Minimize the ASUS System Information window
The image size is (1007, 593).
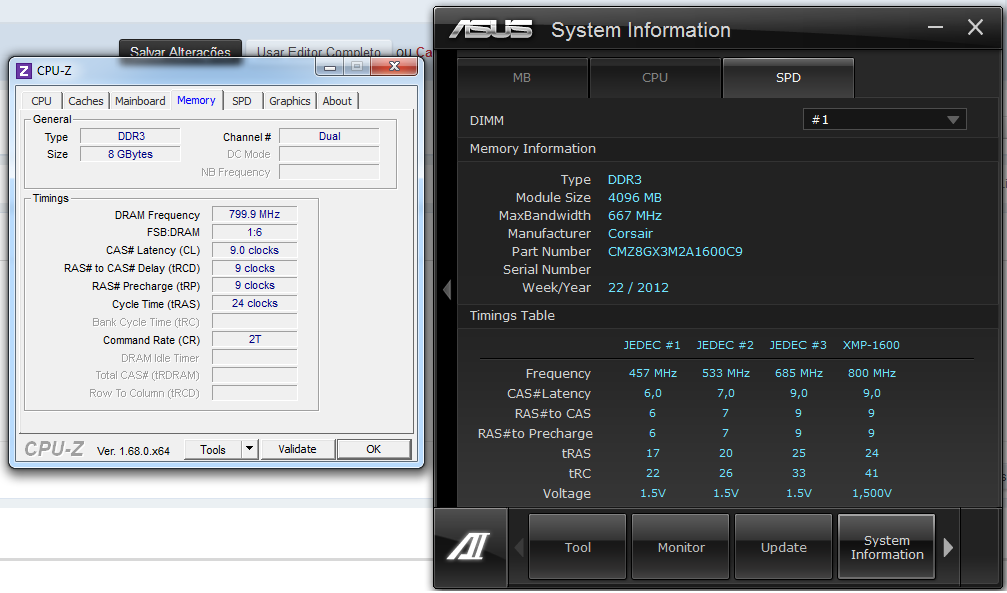pyautogui.click(x=935, y=28)
